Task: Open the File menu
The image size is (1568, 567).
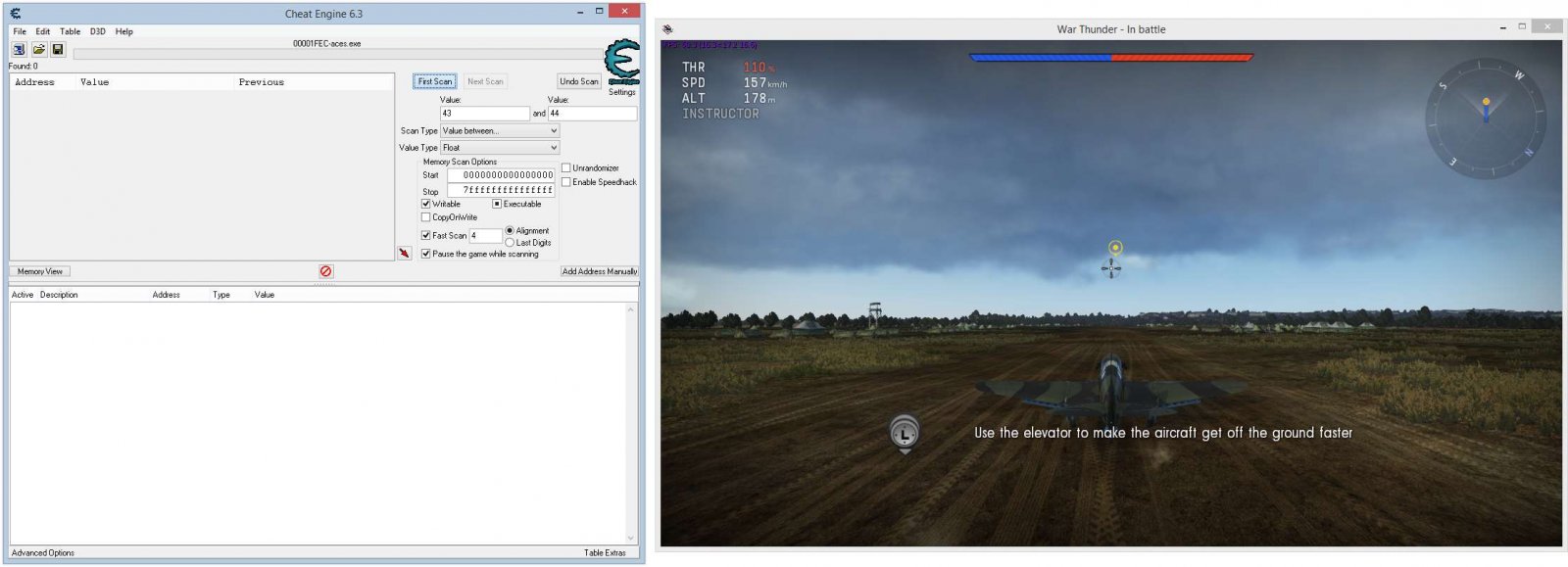Action: click(x=20, y=31)
